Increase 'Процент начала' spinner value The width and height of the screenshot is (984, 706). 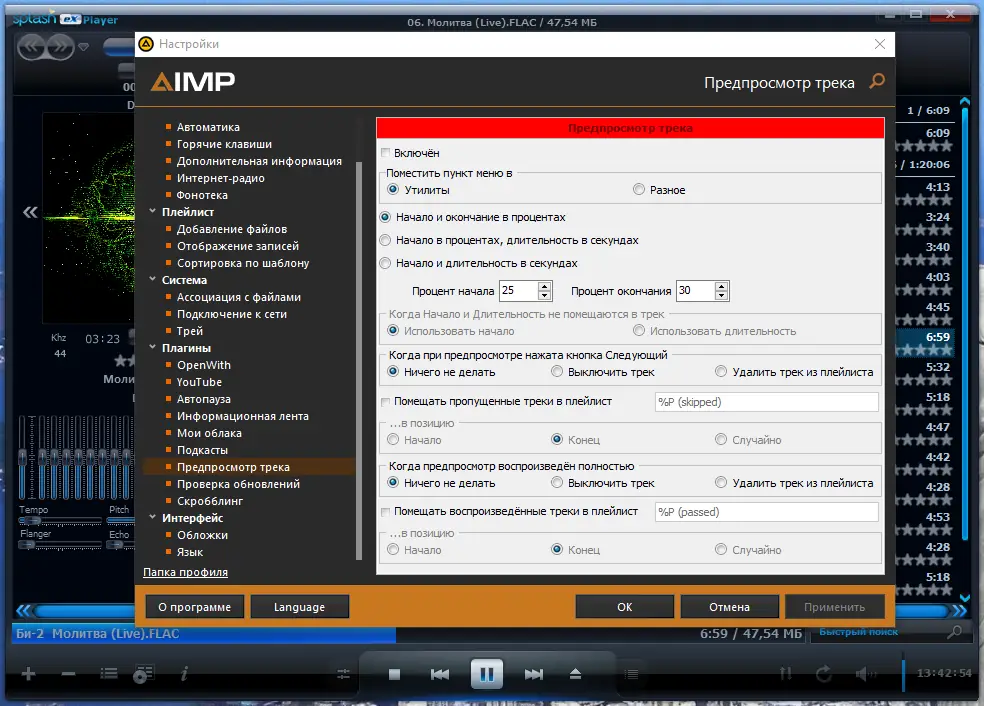coord(544,286)
